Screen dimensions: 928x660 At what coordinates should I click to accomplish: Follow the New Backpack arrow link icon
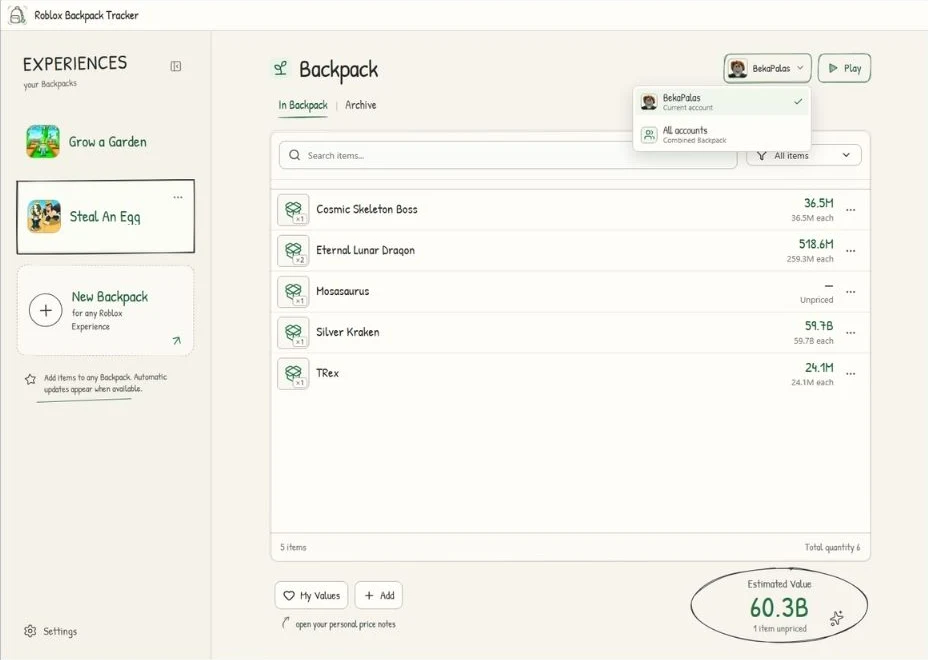pyautogui.click(x=176, y=340)
